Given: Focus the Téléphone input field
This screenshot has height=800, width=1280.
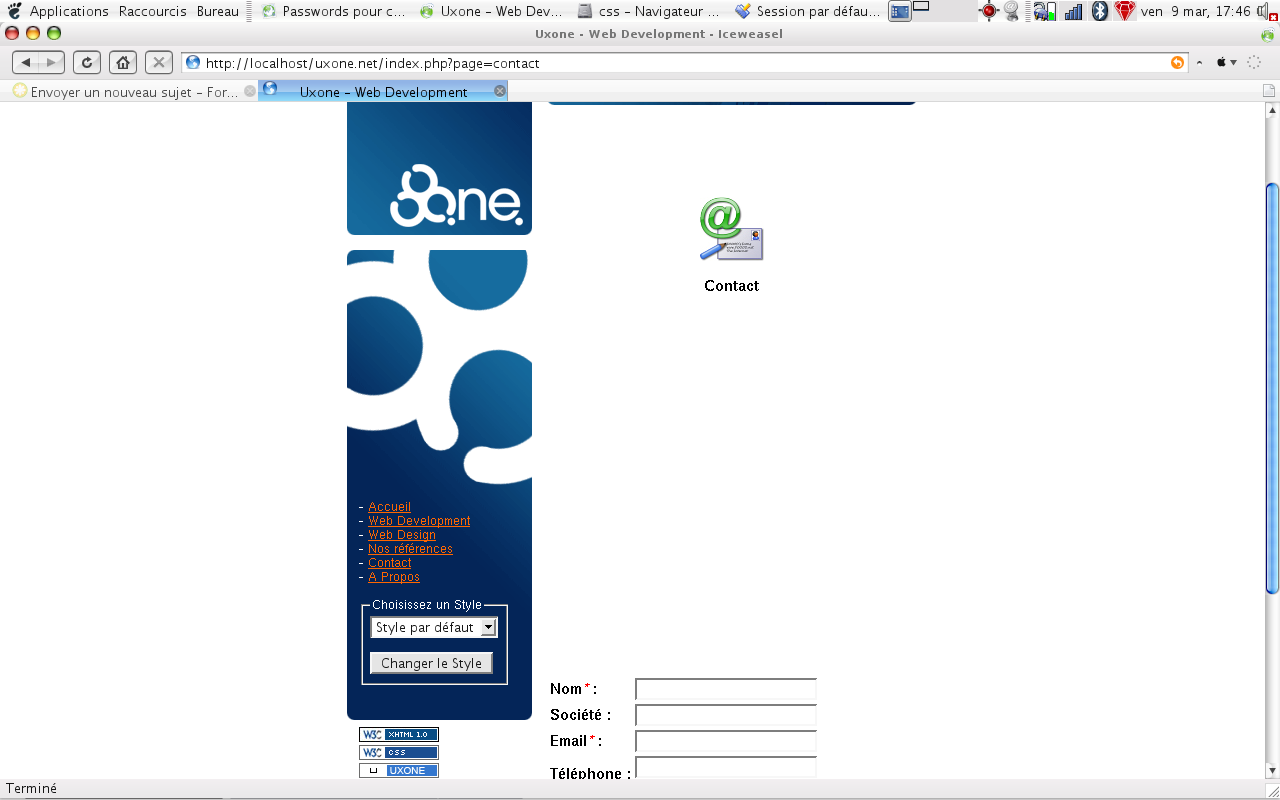Looking at the screenshot, I should point(726,768).
